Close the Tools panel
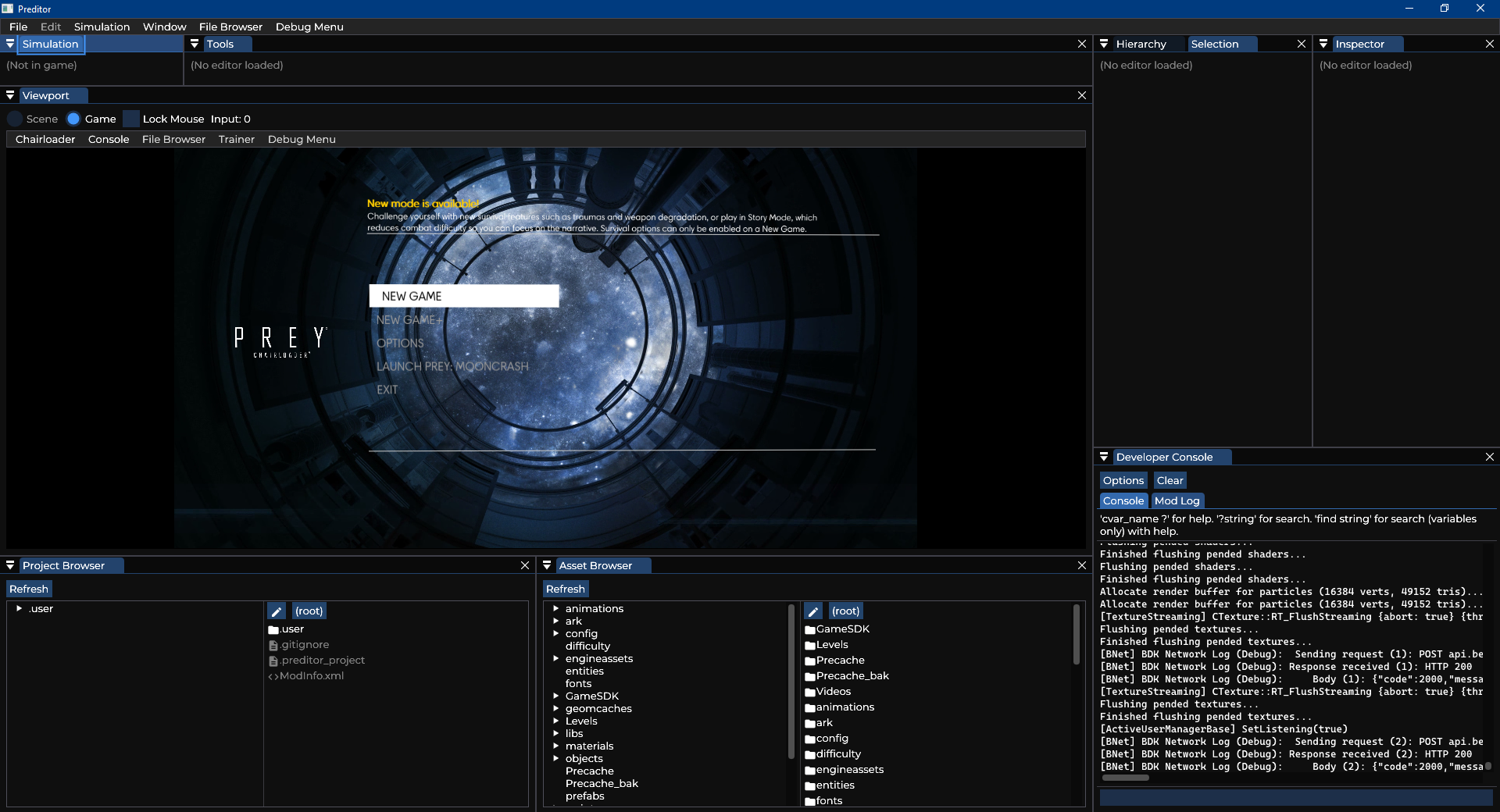The height and width of the screenshot is (812, 1500). point(1082,44)
